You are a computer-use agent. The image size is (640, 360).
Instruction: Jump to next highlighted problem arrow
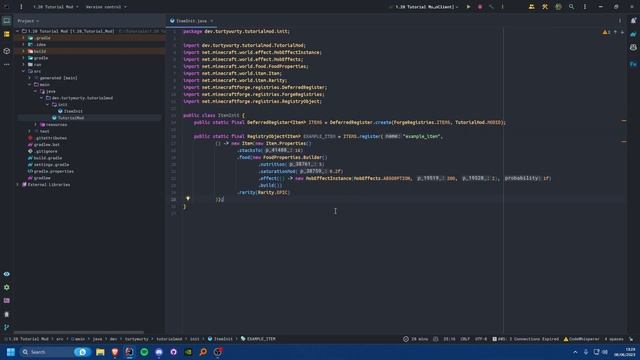point(622,32)
